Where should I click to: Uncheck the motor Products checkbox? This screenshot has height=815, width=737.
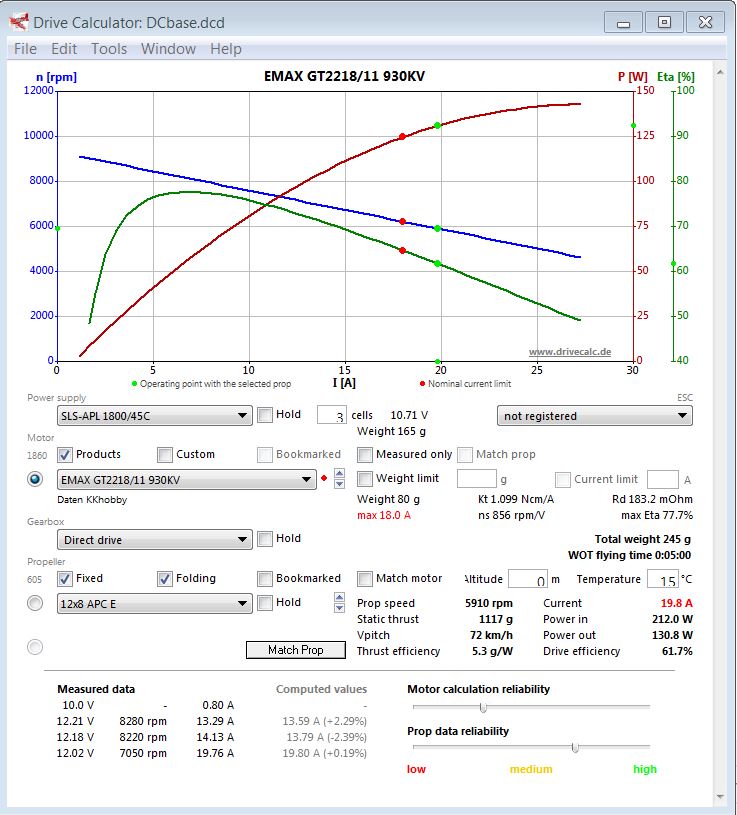[65, 454]
